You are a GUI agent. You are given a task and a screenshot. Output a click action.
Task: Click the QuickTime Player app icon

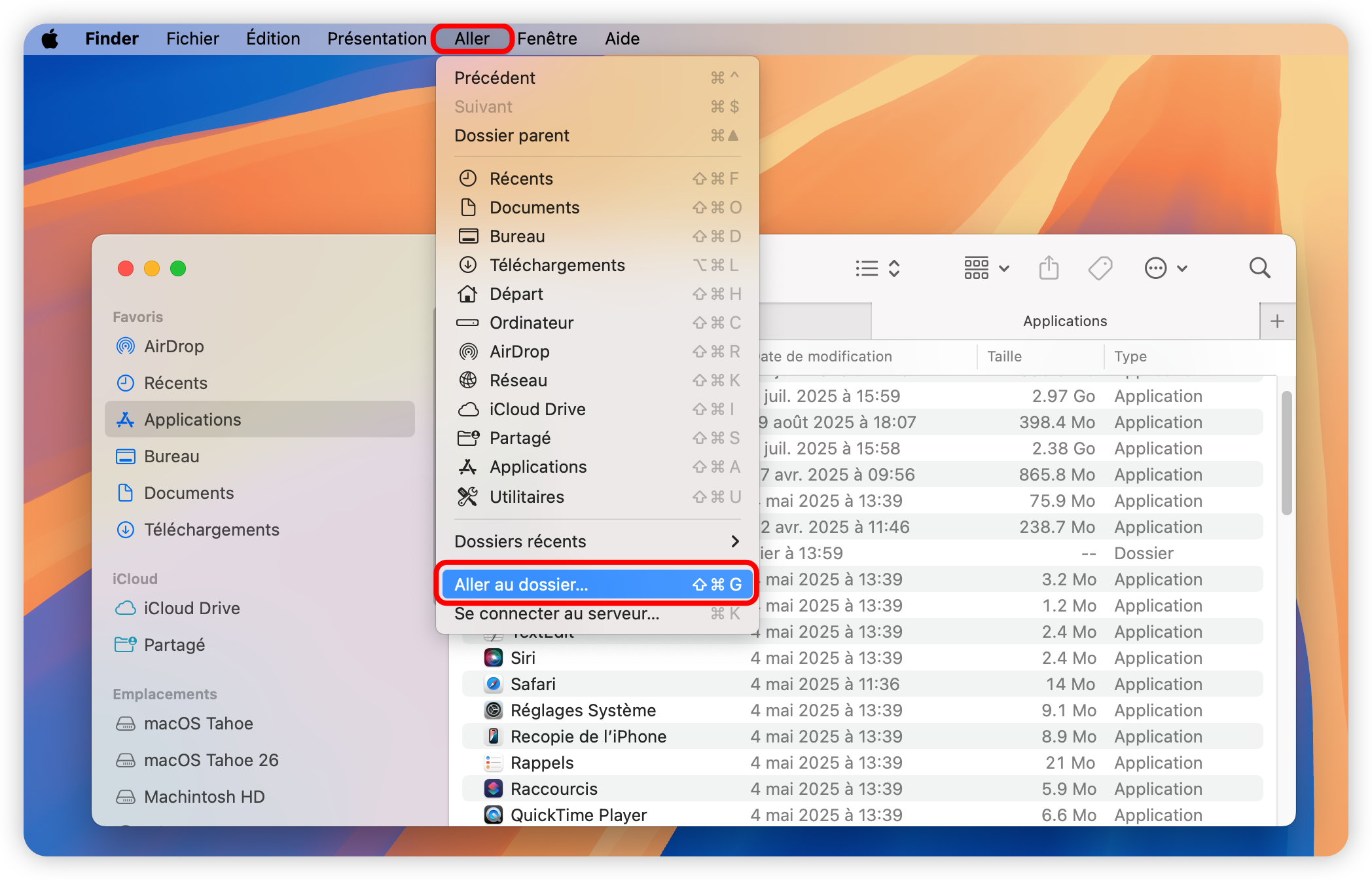click(x=493, y=815)
